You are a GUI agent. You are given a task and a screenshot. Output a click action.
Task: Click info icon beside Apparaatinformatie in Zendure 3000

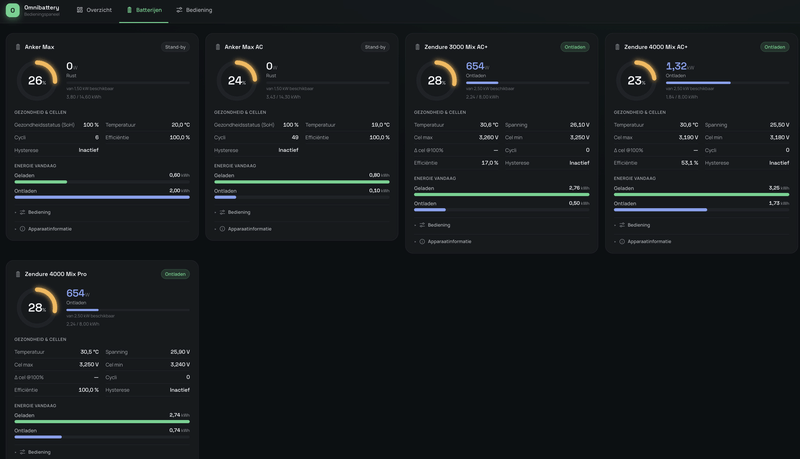tap(422, 242)
